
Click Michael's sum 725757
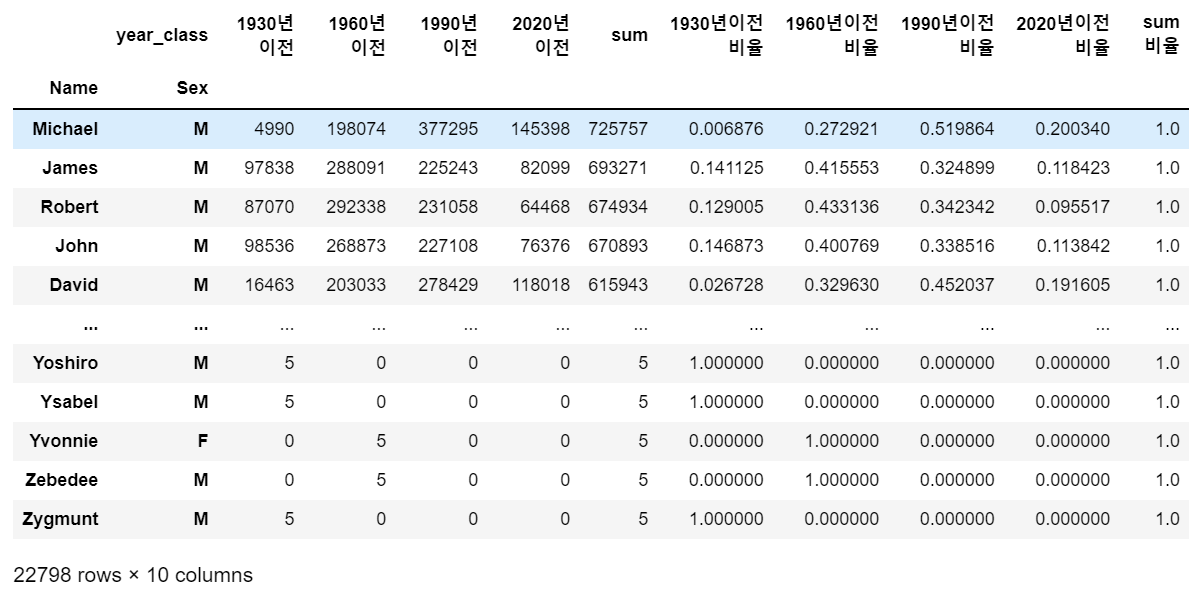tap(618, 129)
